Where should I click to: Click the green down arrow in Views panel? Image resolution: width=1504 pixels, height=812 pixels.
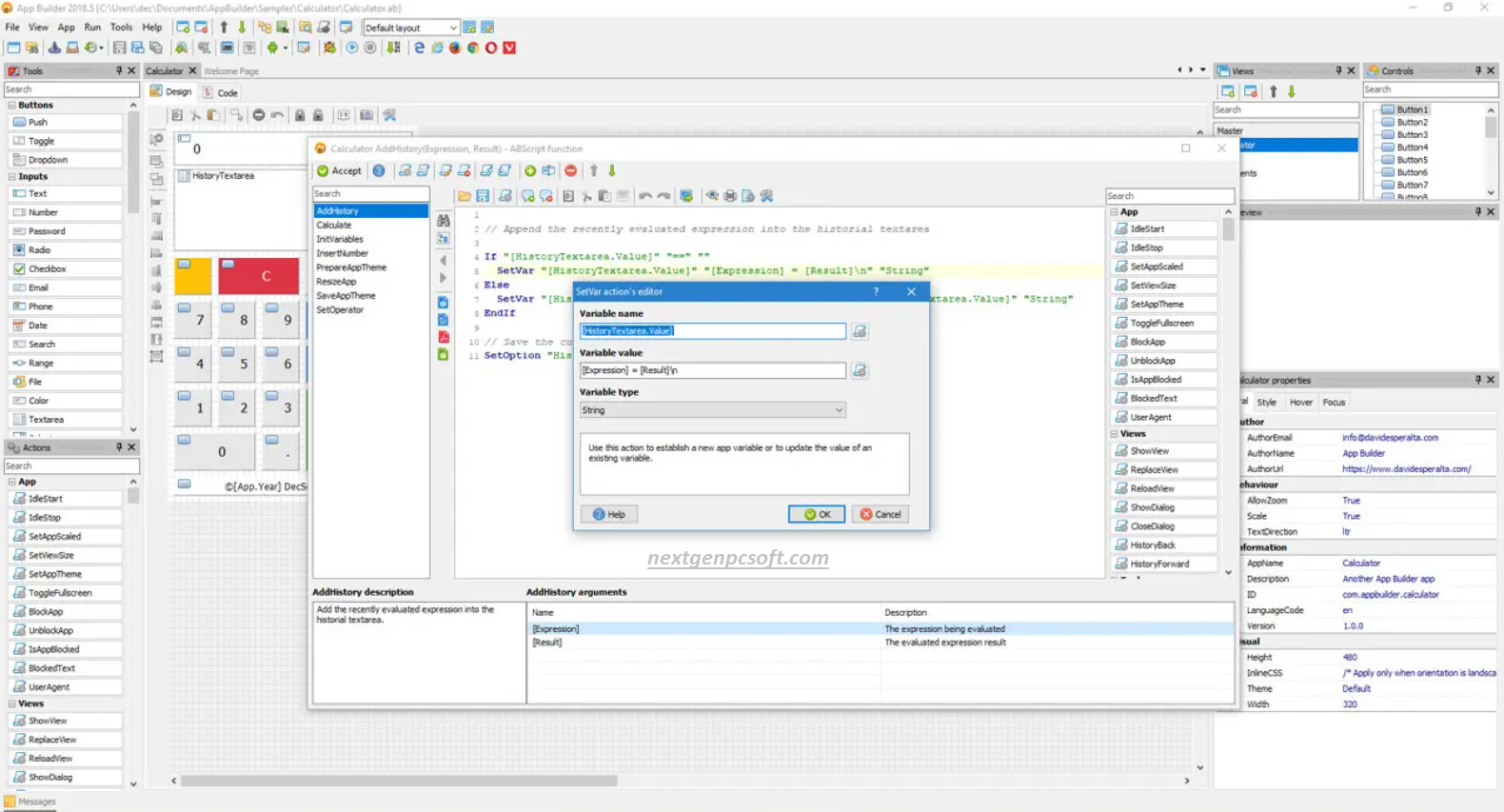[1292, 91]
